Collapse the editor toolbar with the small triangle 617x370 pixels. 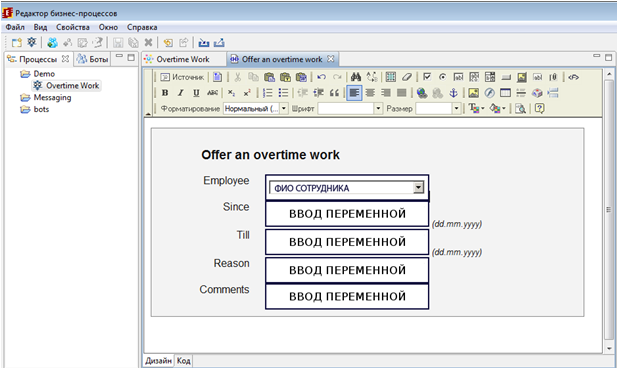148,114
